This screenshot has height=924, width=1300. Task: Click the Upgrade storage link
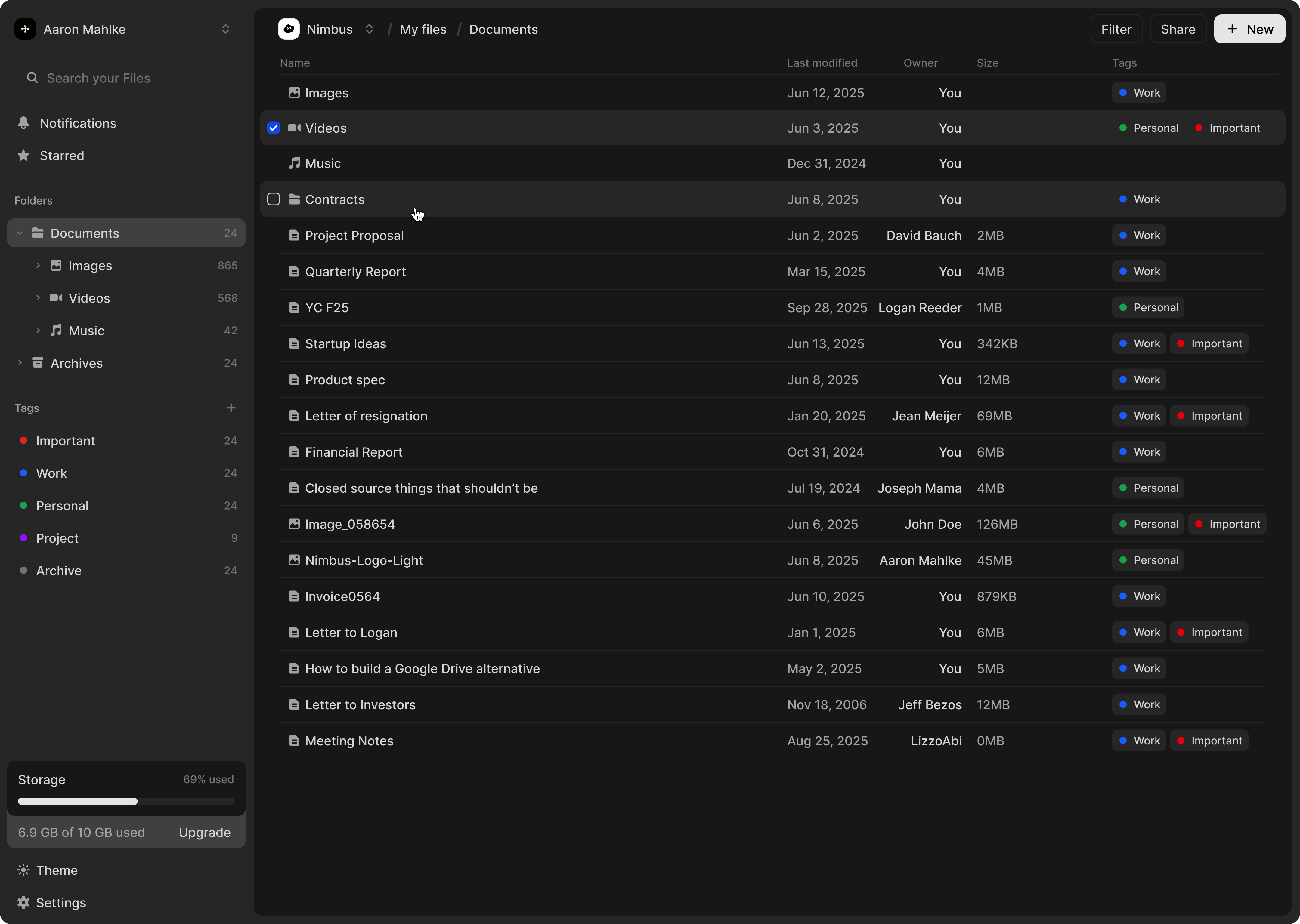point(204,832)
